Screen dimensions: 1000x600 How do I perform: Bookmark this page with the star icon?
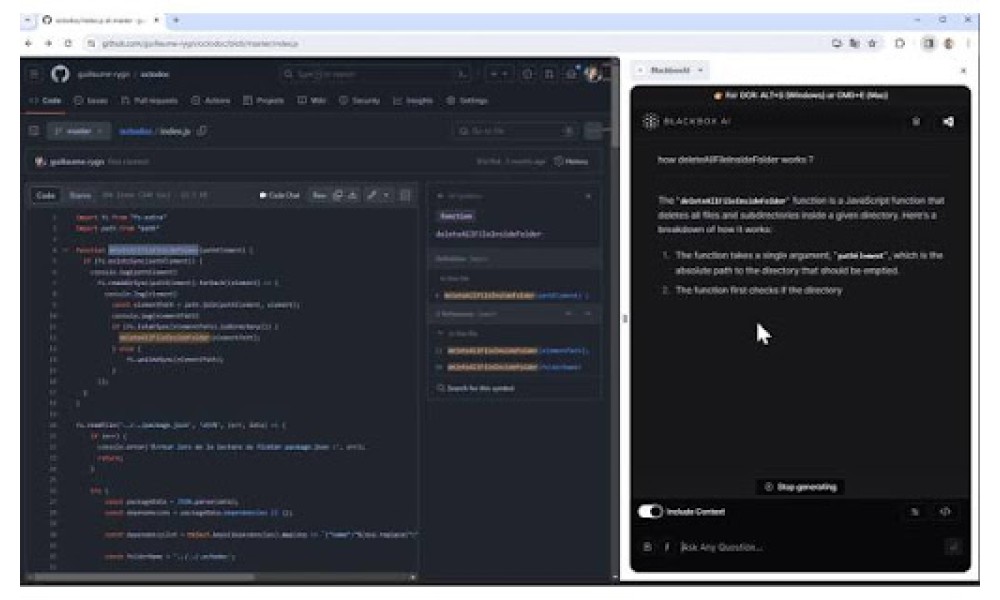[x=872, y=43]
